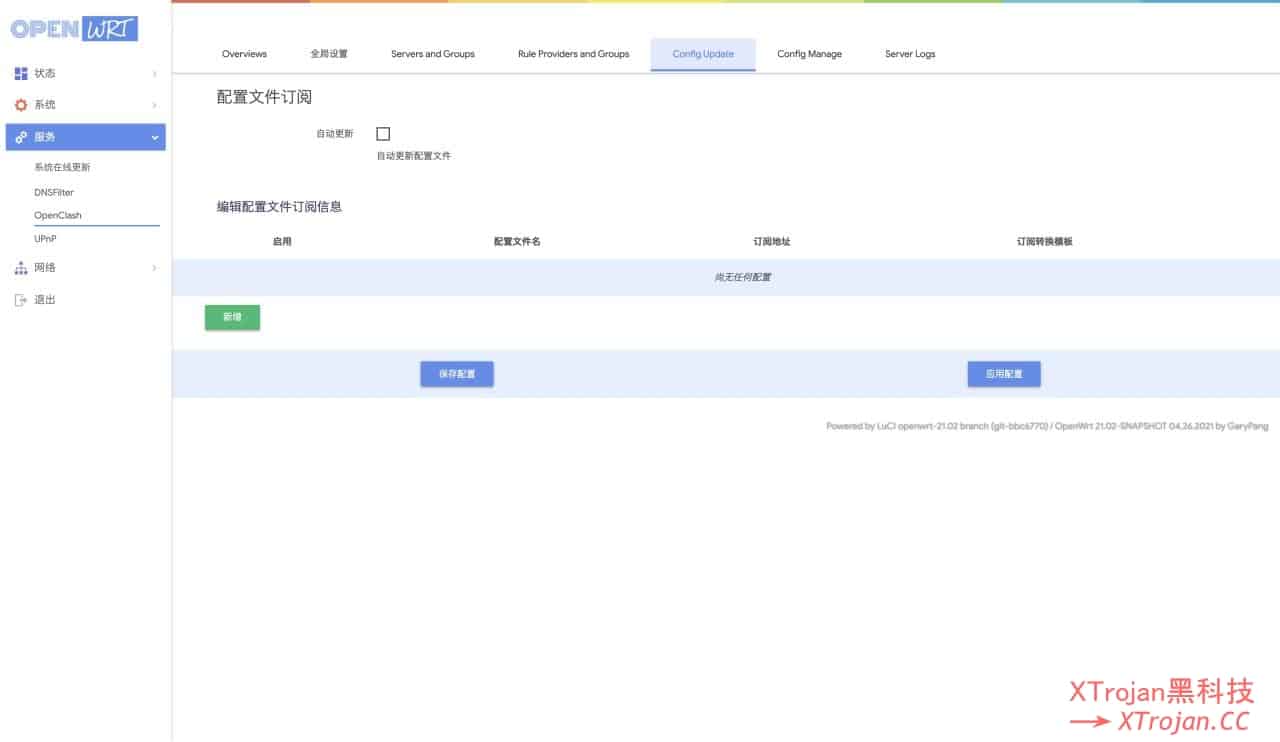This screenshot has height=742, width=1280.
Task: Click the green 新增 button
Action: (x=232, y=317)
